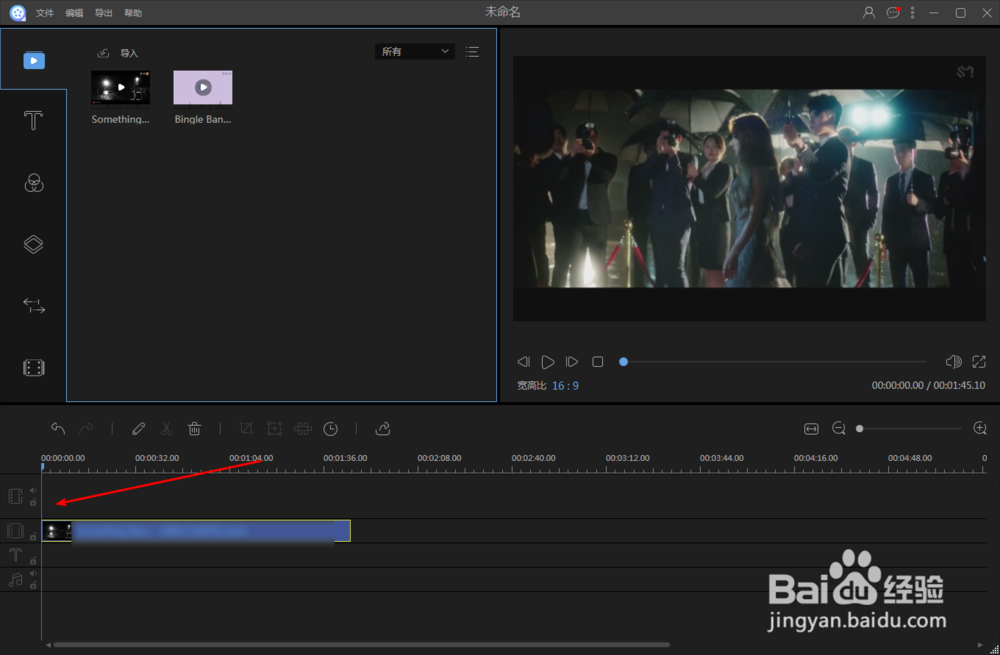Click the Bingle Ban... file name

pyautogui.click(x=203, y=119)
